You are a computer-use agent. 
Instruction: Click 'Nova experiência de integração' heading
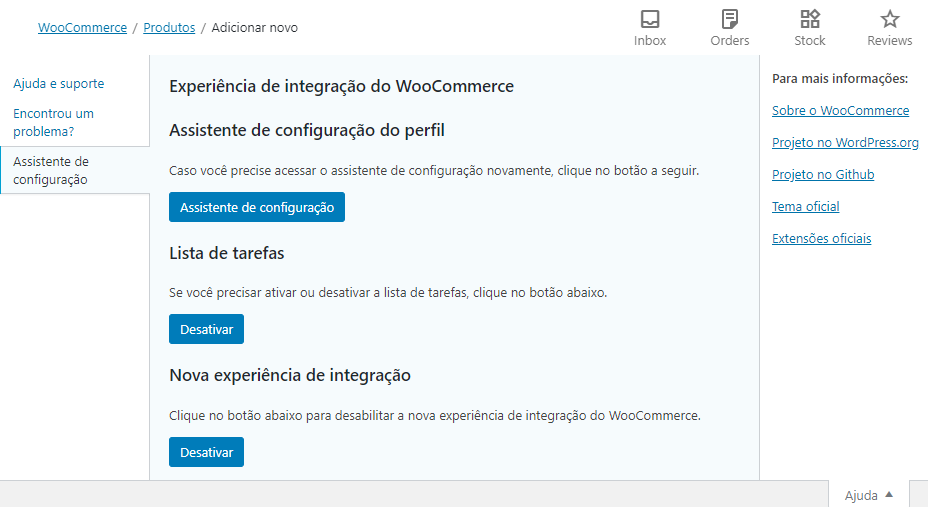point(290,376)
